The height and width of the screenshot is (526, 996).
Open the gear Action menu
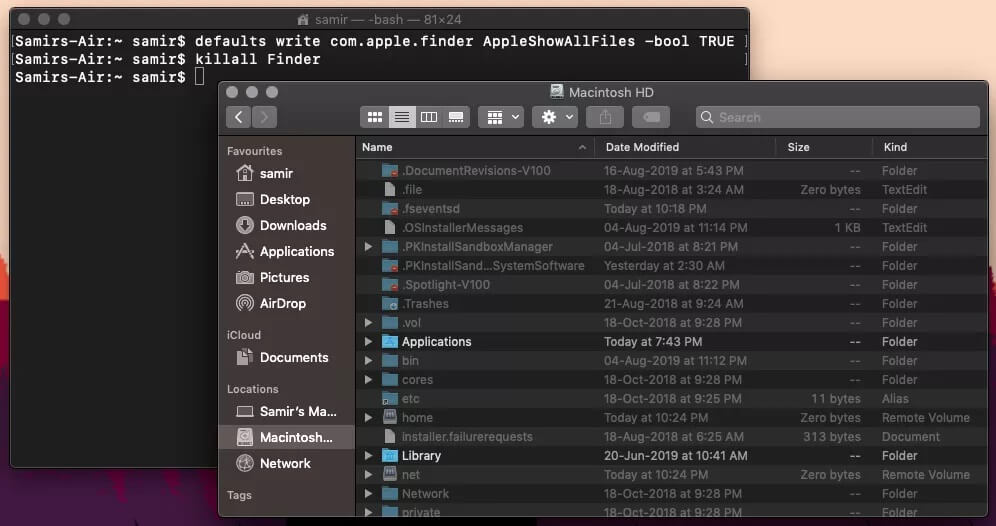pyautogui.click(x=555, y=117)
